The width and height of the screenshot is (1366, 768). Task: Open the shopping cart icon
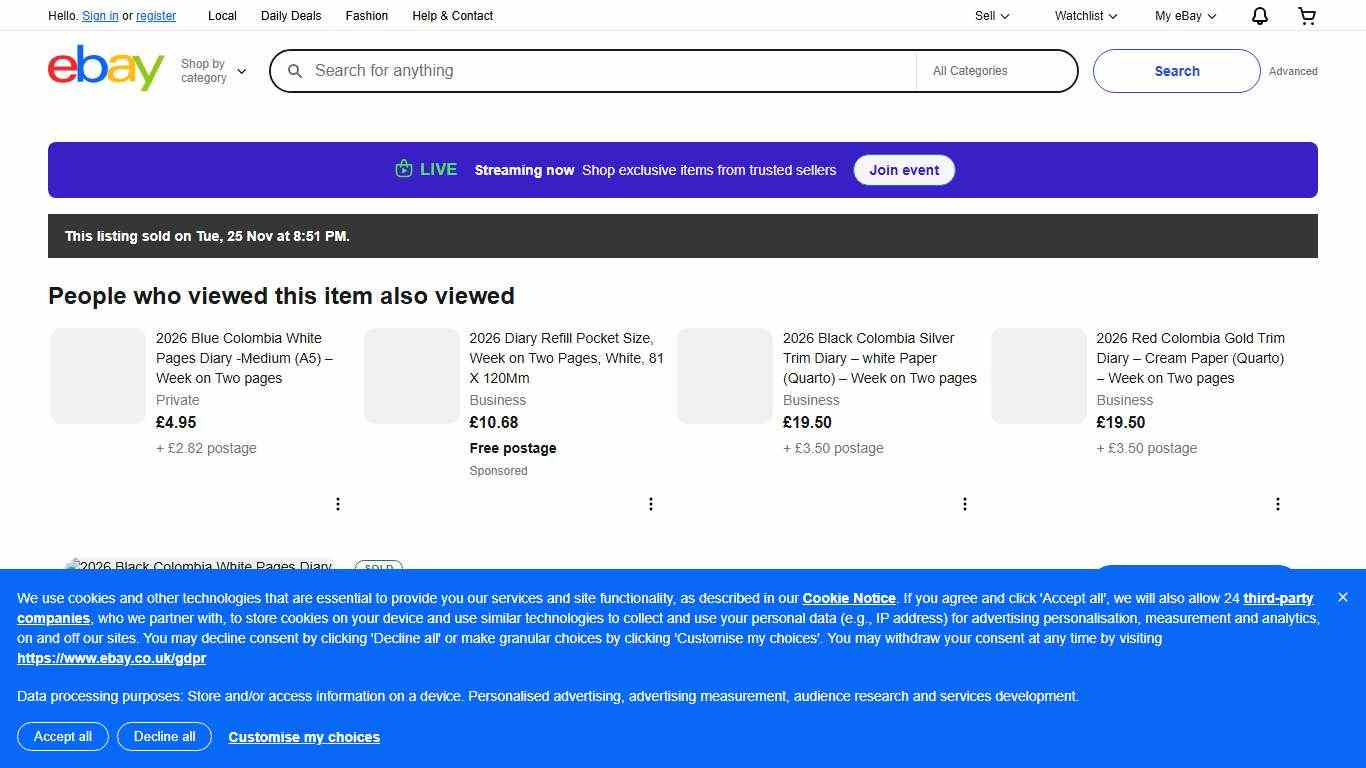pyautogui.click(x=1307, y=16)
